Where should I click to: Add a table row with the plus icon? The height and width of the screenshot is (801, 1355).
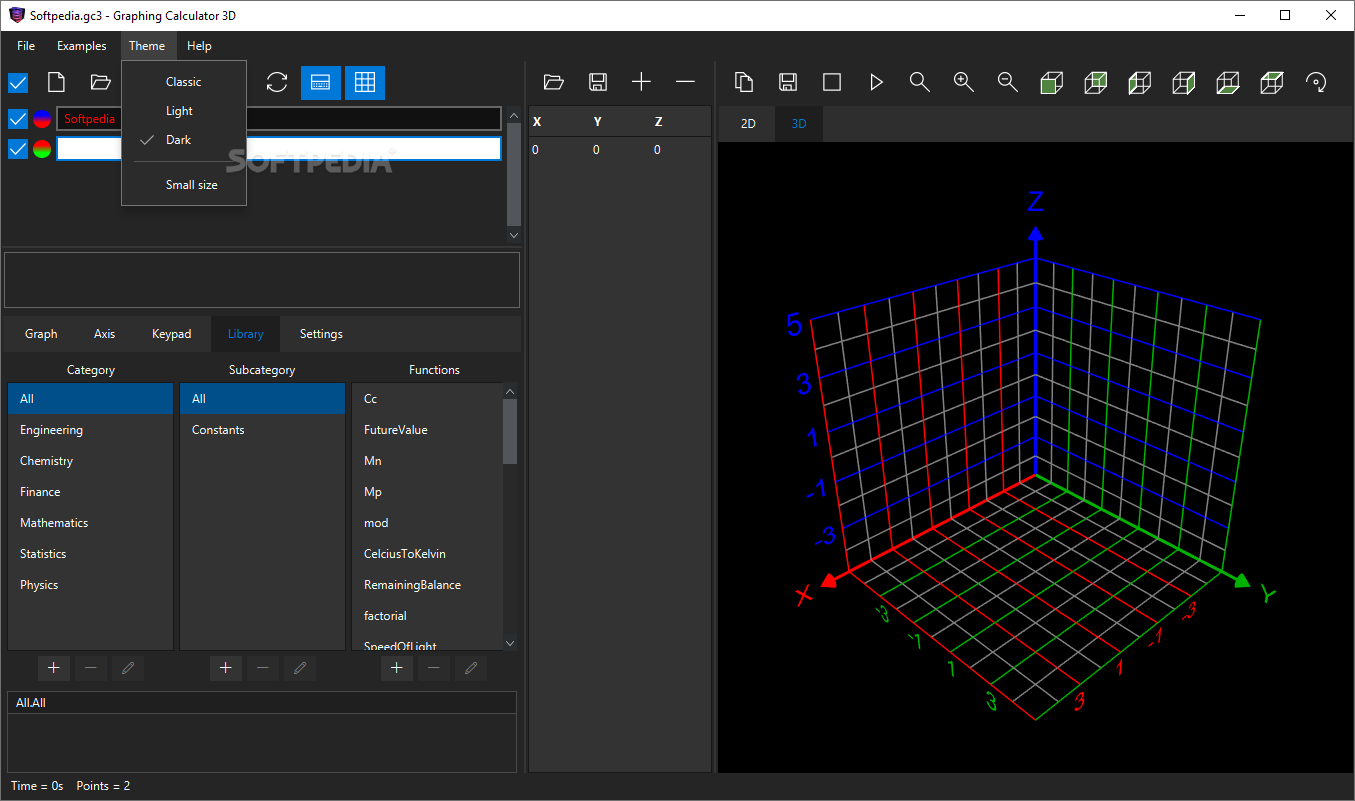pos(641,82)
